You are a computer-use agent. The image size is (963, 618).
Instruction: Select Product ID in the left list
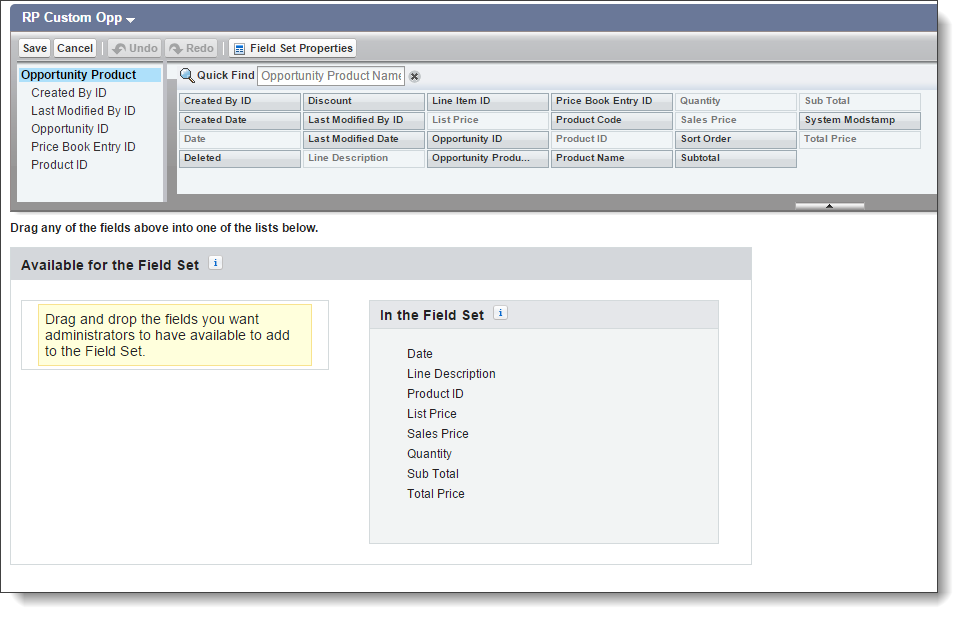(60, 165)
